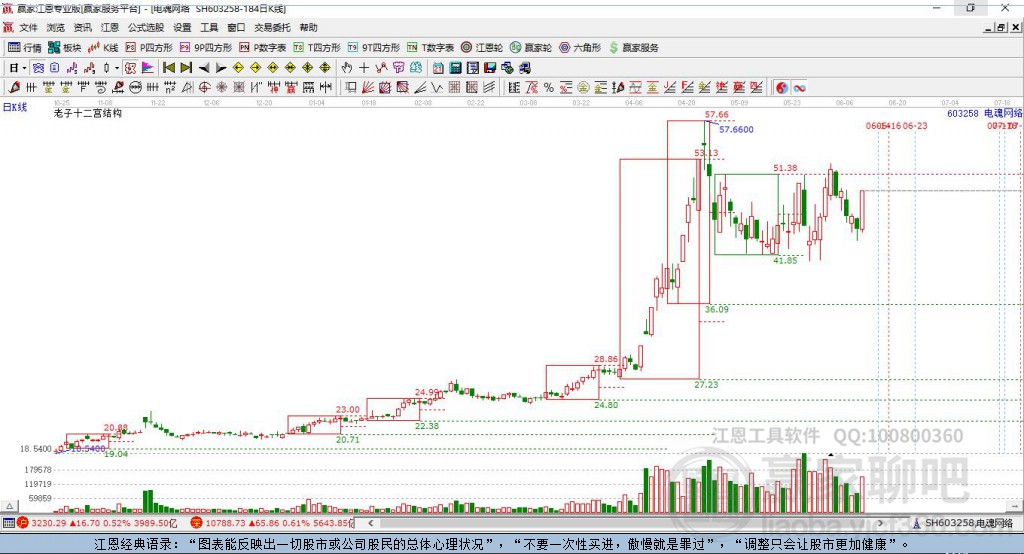
Task: Open the 设置 menu
Action: point(182,27)
